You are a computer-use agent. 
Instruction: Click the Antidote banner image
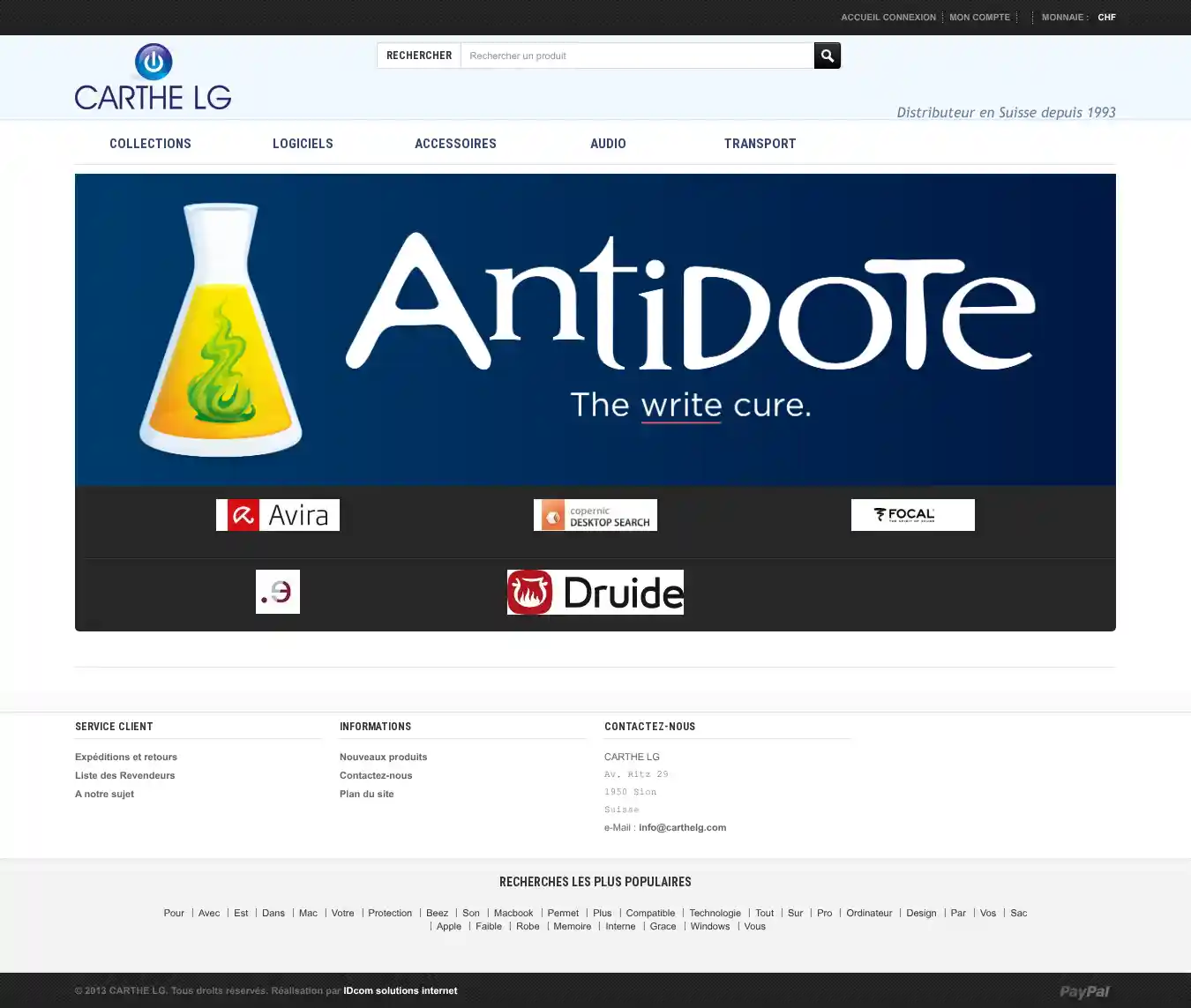point(595,329)
